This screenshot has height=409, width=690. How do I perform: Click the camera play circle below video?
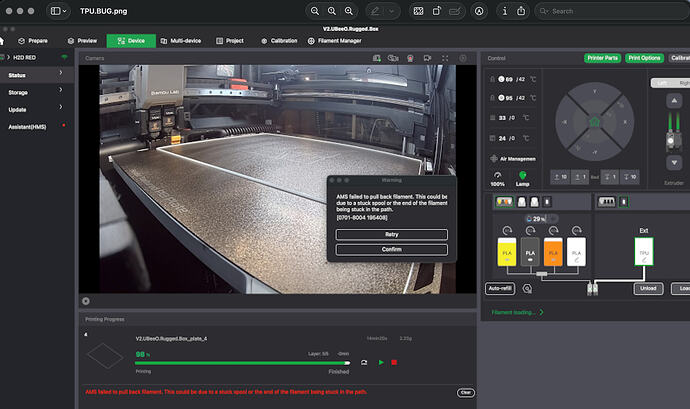click(86, 301)
